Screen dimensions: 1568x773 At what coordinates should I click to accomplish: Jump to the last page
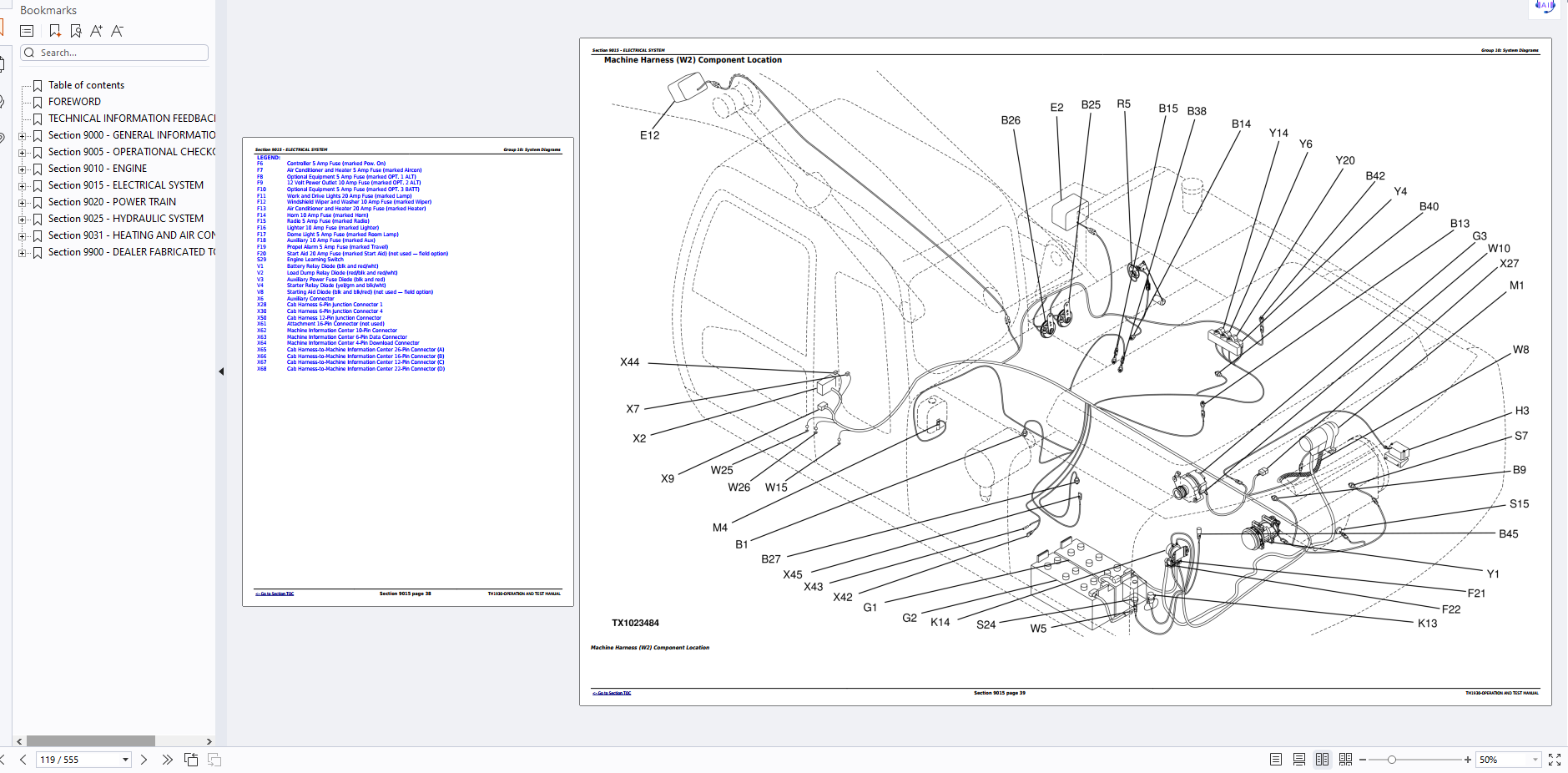167,760
